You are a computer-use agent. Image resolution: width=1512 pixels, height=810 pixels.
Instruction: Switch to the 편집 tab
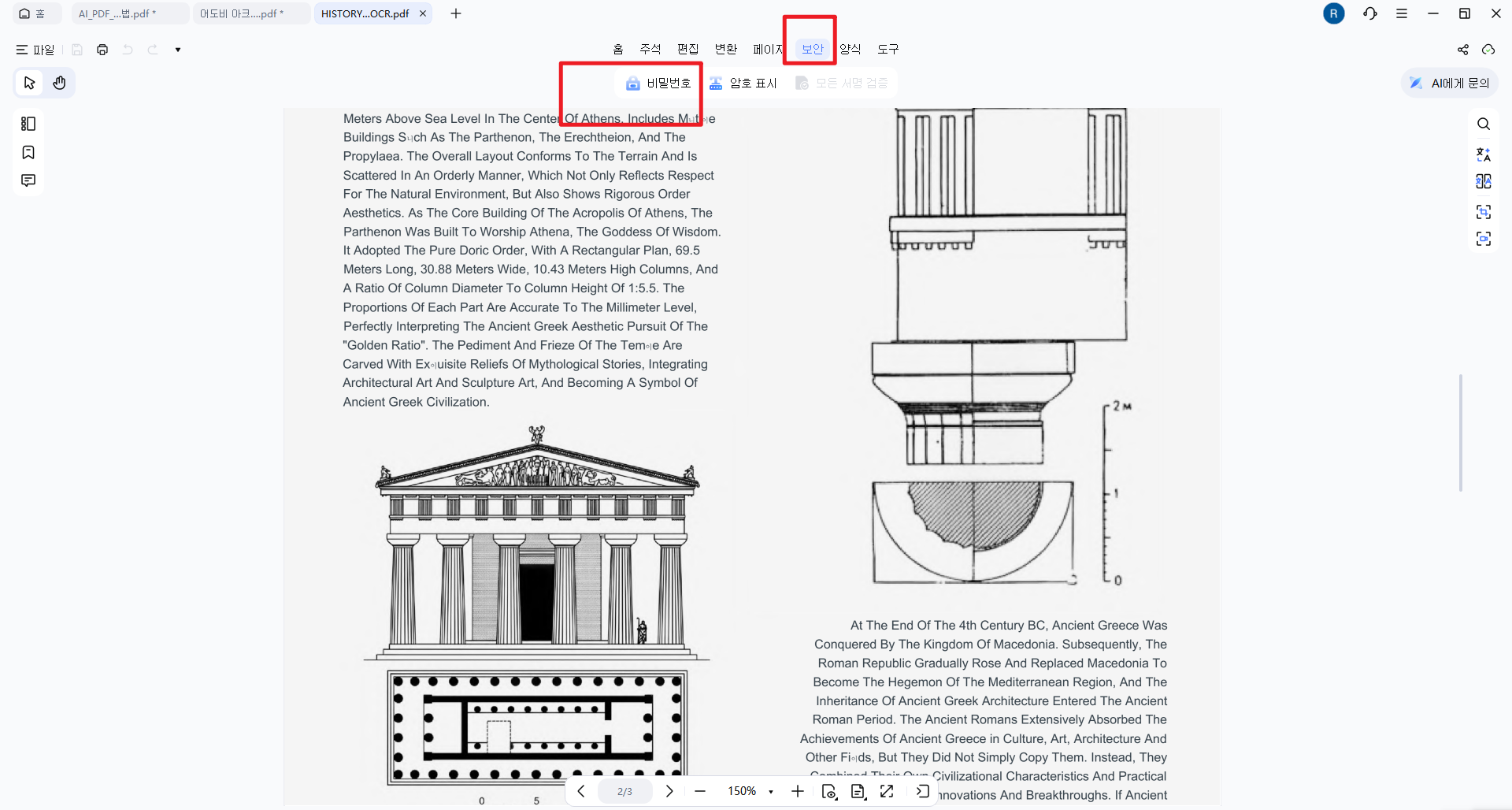click(x=688, y=49)
